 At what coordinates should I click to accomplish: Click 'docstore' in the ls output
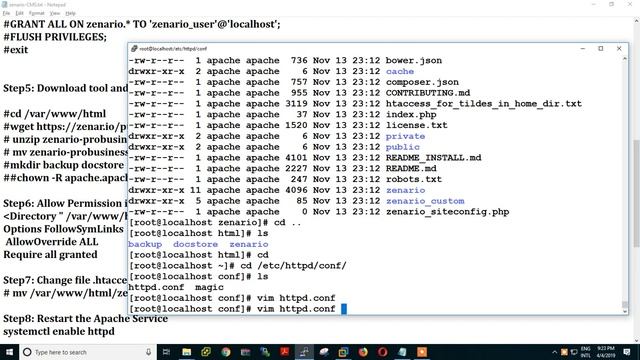pos(195,244)
